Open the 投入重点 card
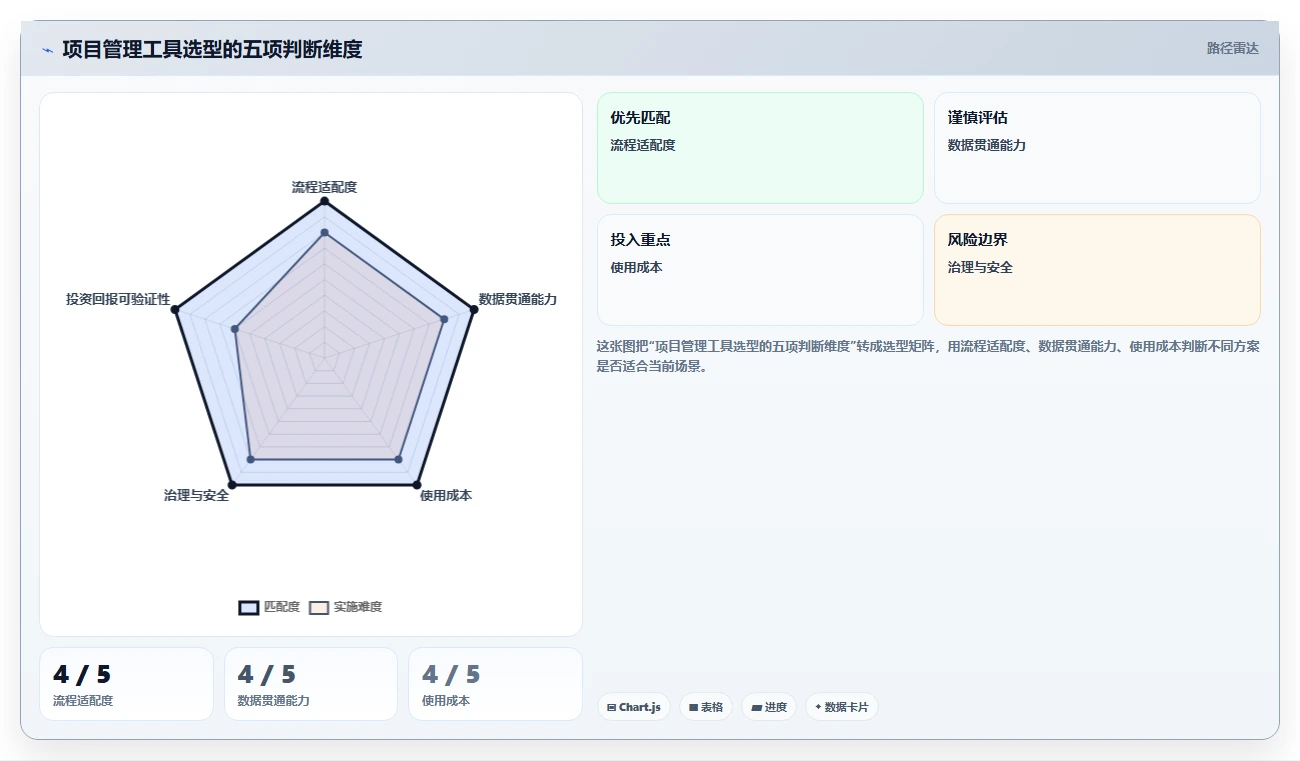 point(760,270)
